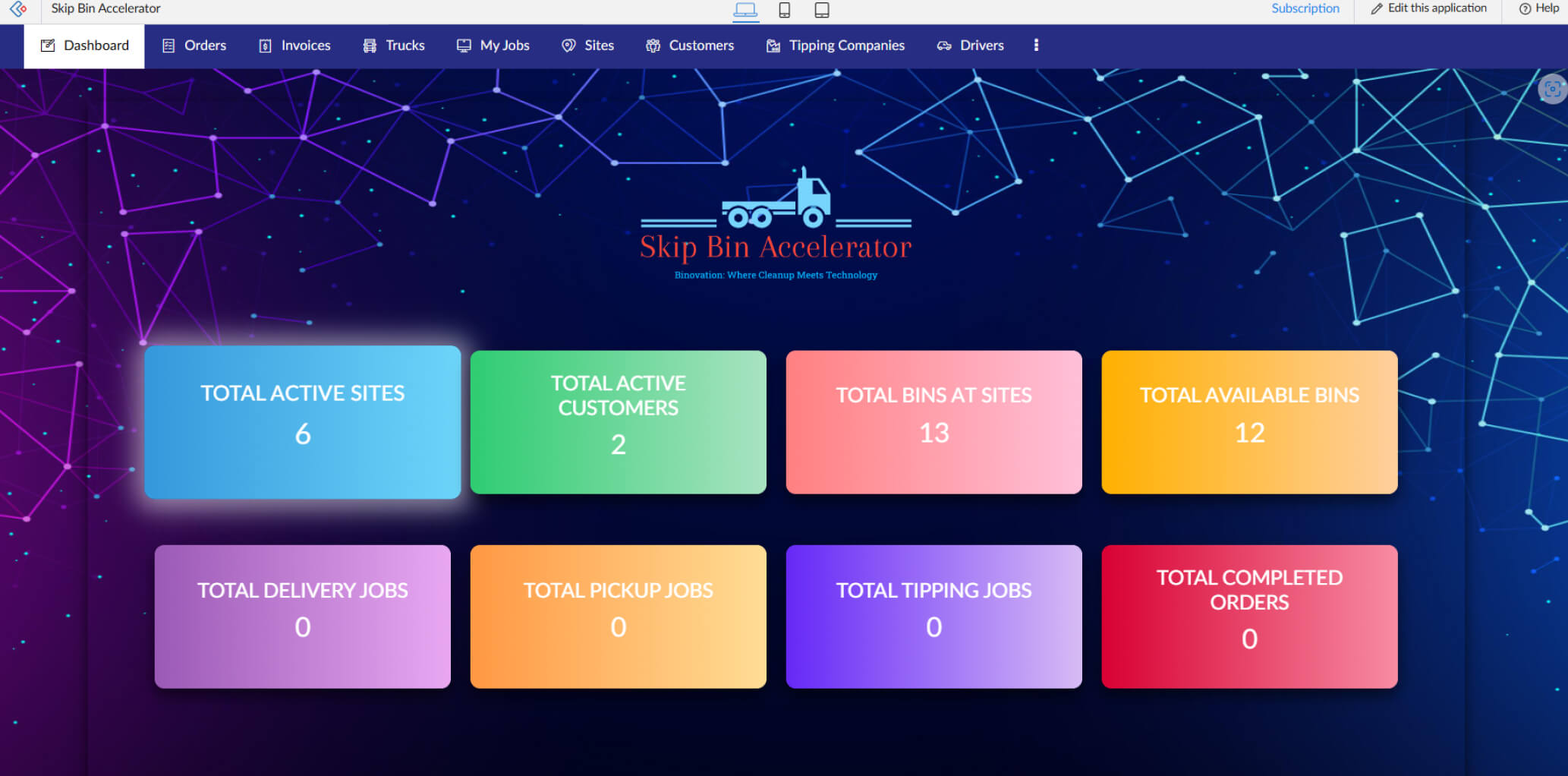Click the Edit this application pencil icon

[1376, 9]
